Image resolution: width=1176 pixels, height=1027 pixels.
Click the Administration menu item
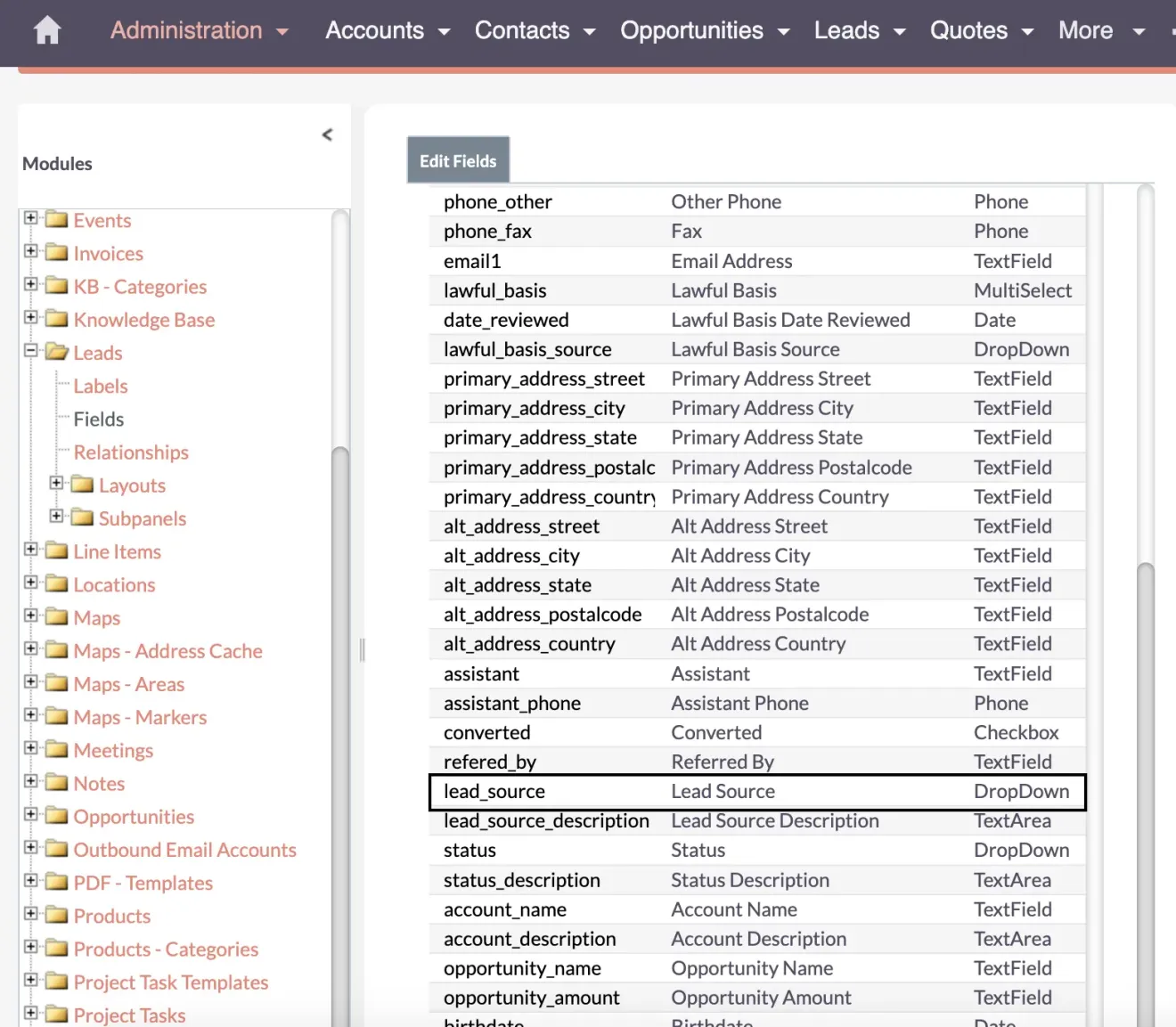(x=188, y=29)
